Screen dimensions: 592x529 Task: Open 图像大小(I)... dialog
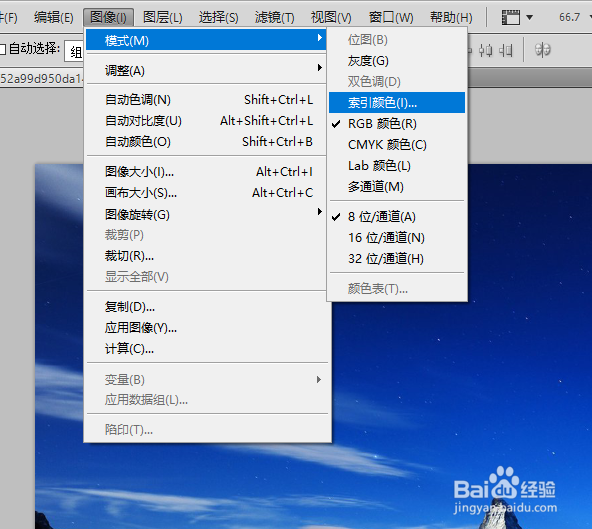click(x=206, y=172)
